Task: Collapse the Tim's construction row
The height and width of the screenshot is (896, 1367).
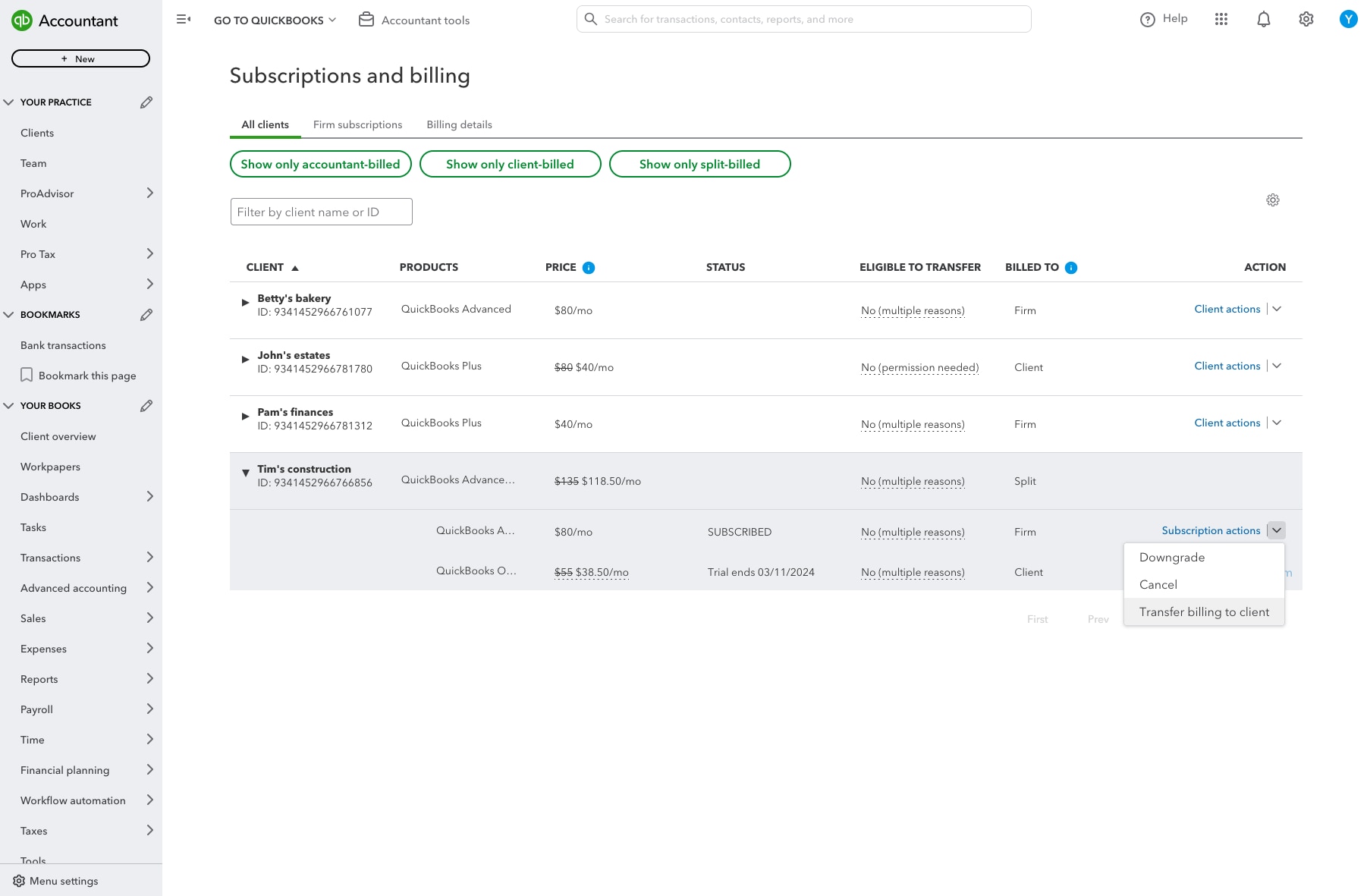Action: [245, 473]
